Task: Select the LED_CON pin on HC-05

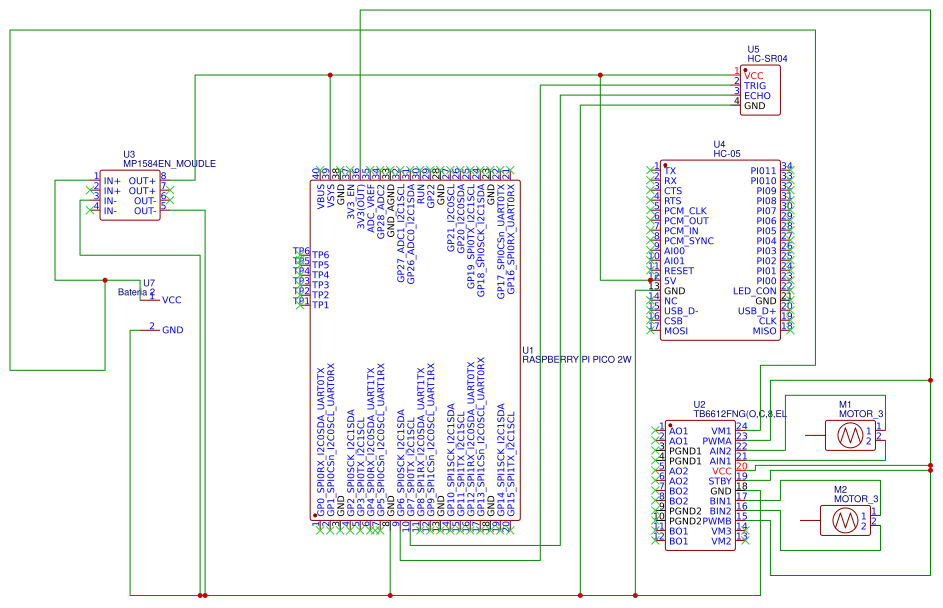Action: coord(755,291)
